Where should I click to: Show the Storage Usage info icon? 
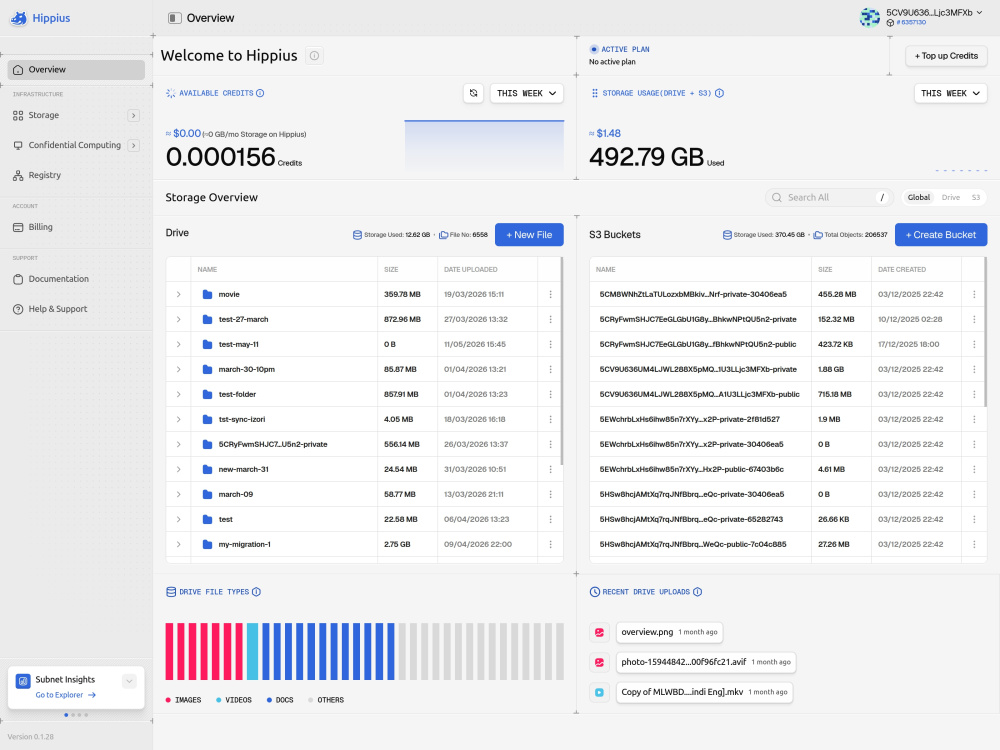click(719, 93)
